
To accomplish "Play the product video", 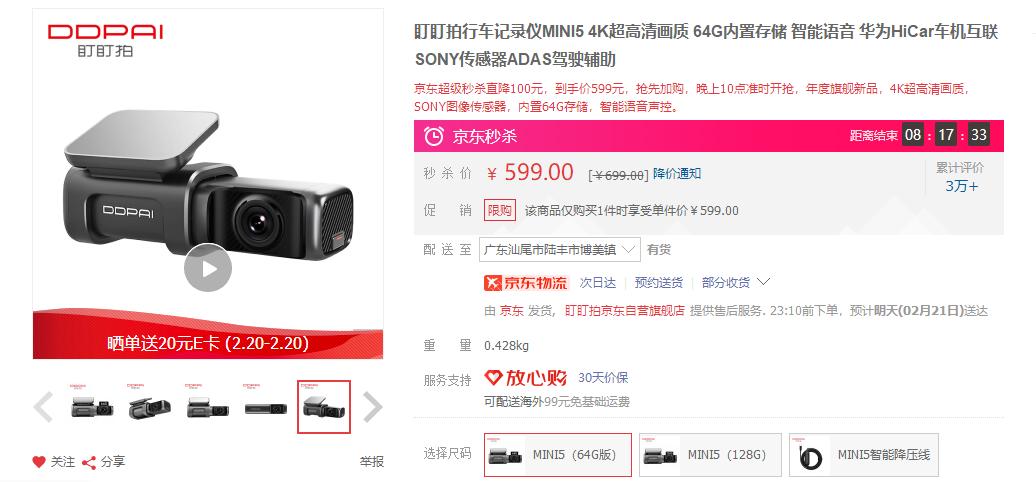I will [208, 268].
